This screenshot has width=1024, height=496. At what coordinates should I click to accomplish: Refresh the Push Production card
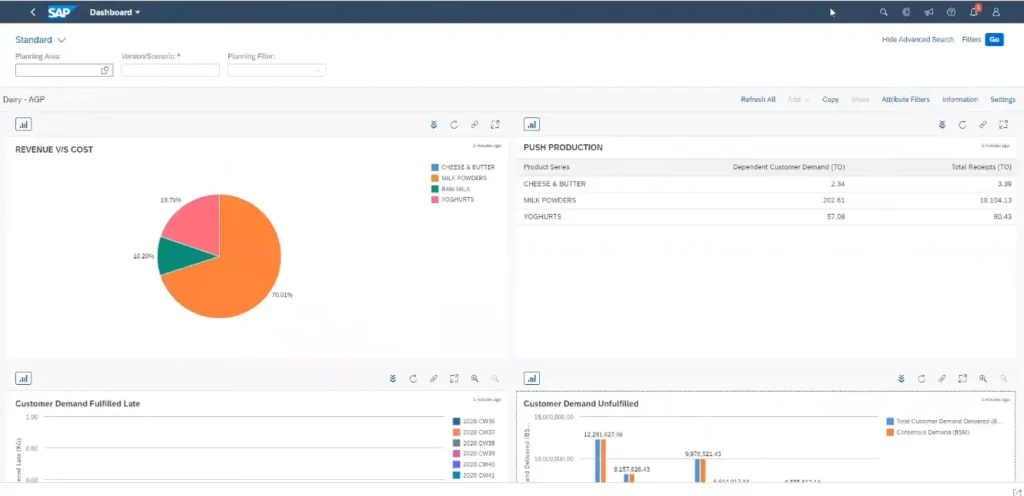pos(962,125)
